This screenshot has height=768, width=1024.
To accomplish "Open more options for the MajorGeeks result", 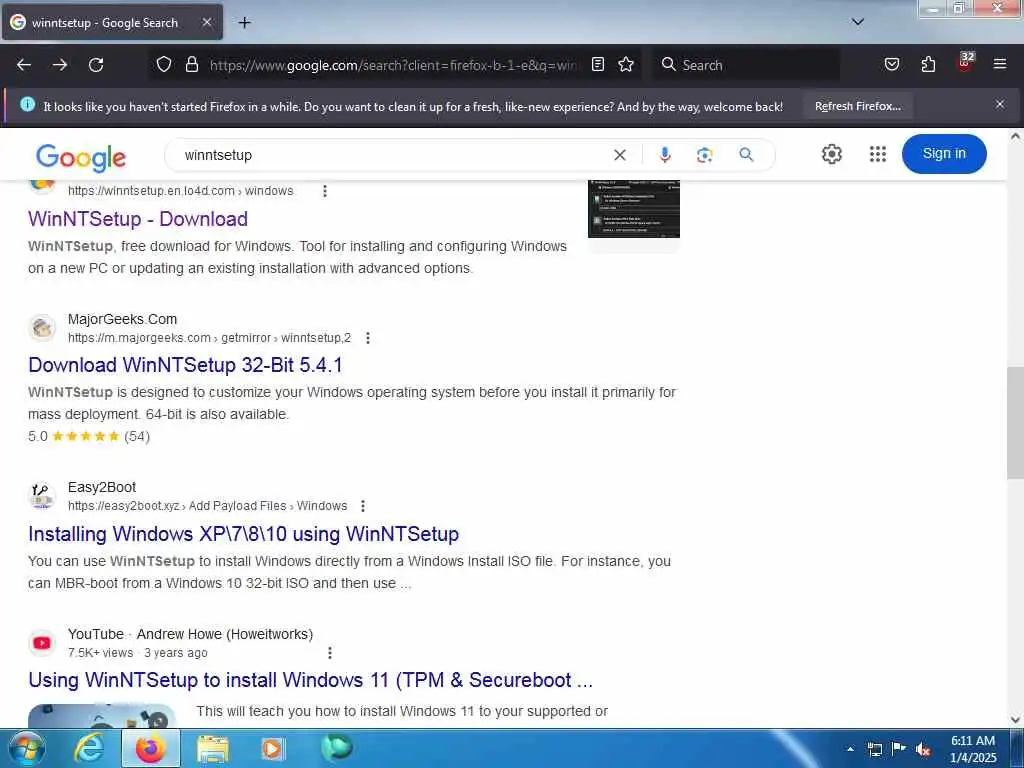I will pyautogui.click(x=368, y=338).
